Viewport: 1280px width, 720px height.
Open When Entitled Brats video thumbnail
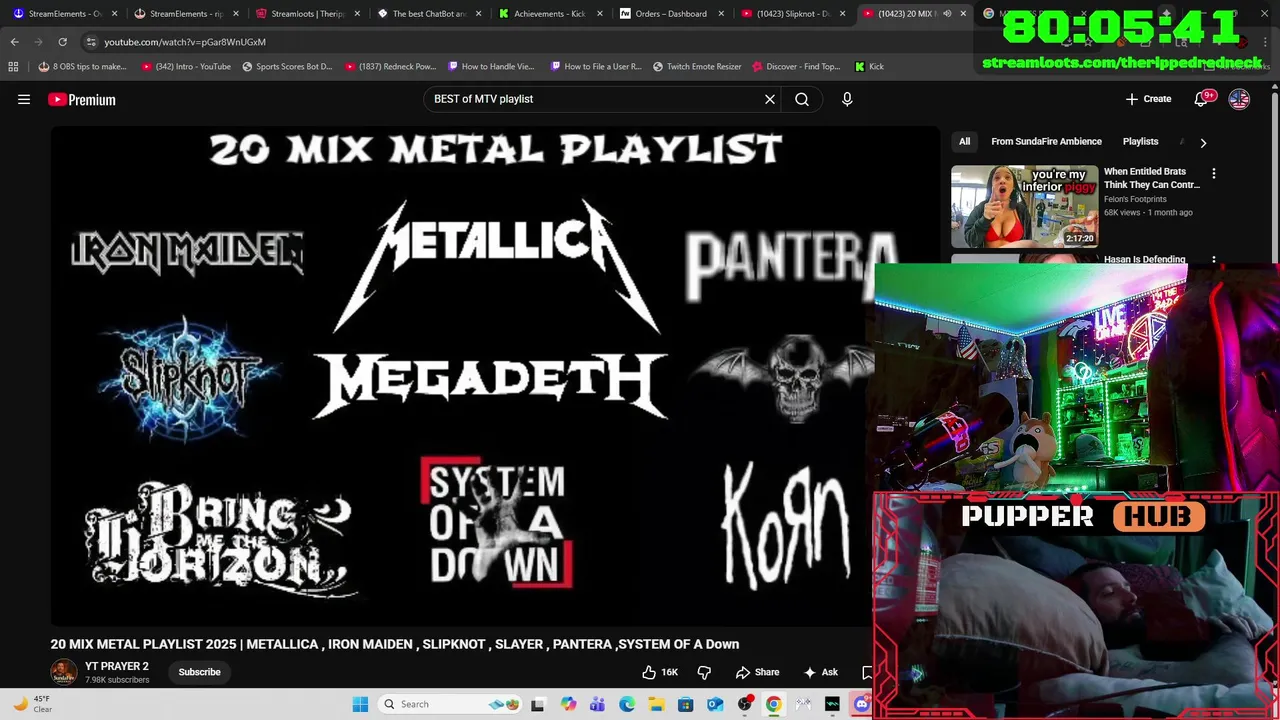click(1024, 206)
